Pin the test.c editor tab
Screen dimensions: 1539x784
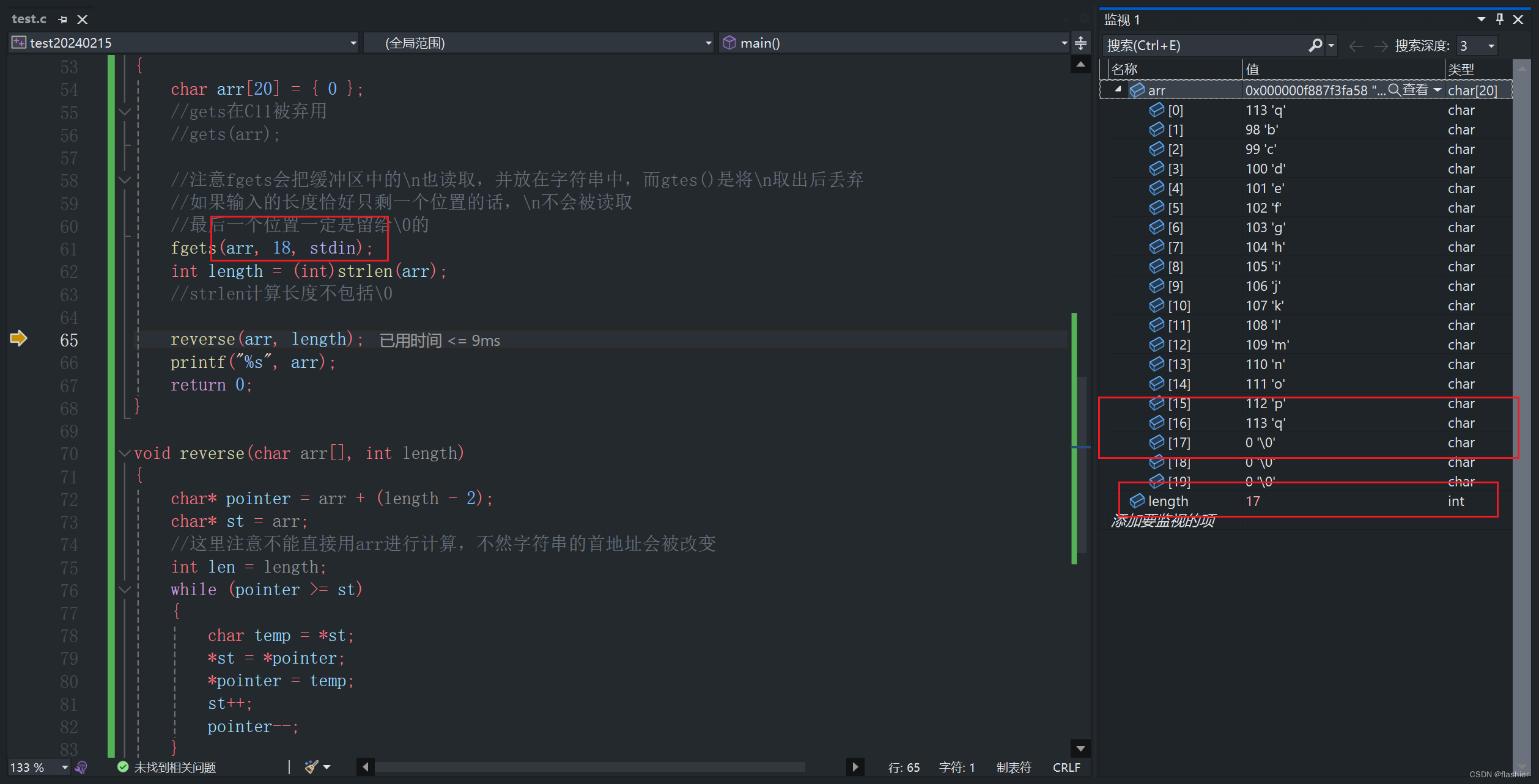point(62,20)
